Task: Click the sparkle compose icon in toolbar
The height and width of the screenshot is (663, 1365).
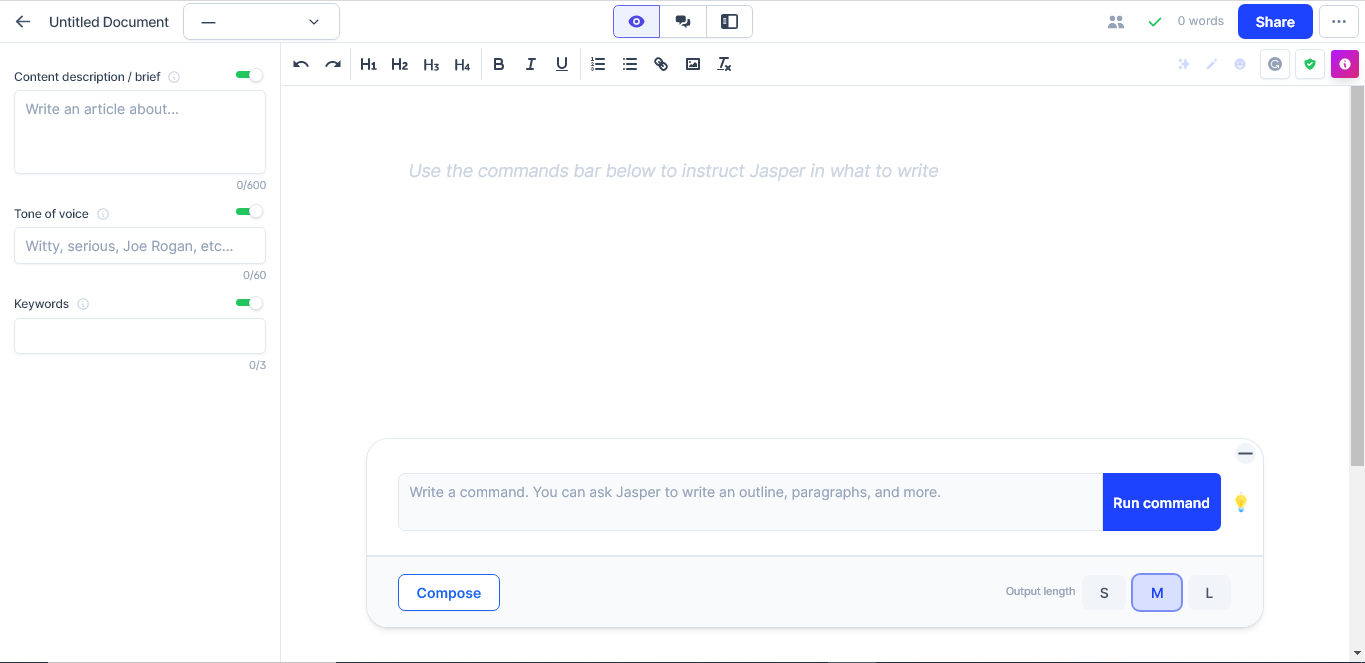Action: click(x=1184, y=64)
